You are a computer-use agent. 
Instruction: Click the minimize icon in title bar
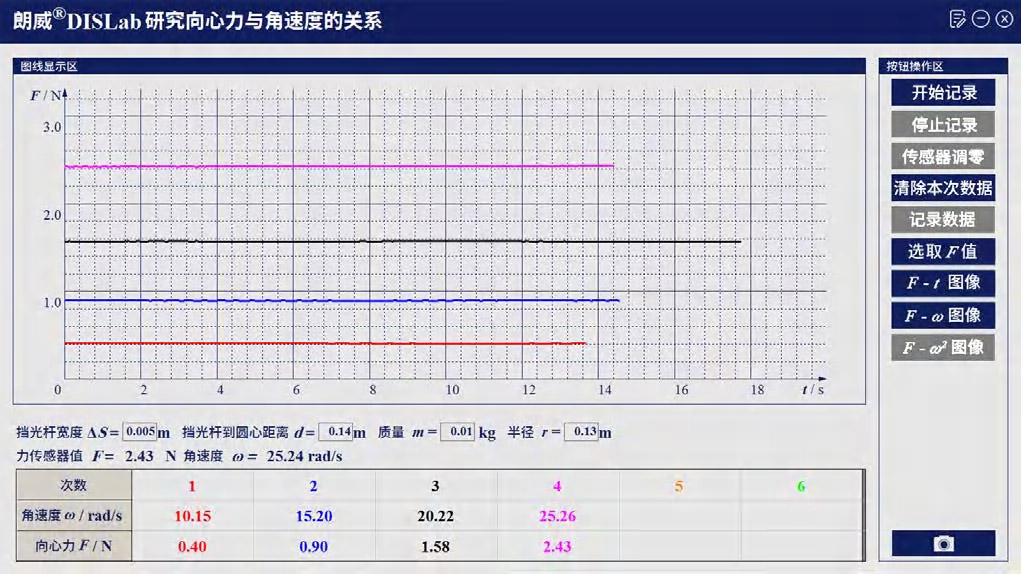tap(981, 19)
